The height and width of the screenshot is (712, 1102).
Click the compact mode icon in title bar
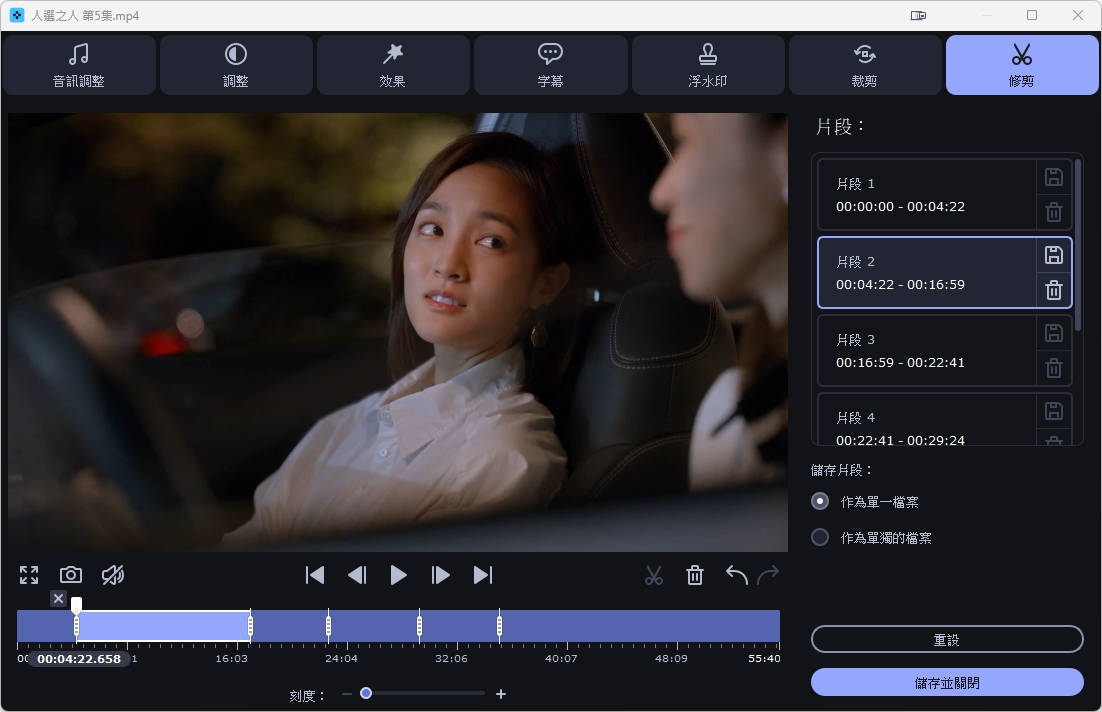pyautogui.click(x=918, y=15)
